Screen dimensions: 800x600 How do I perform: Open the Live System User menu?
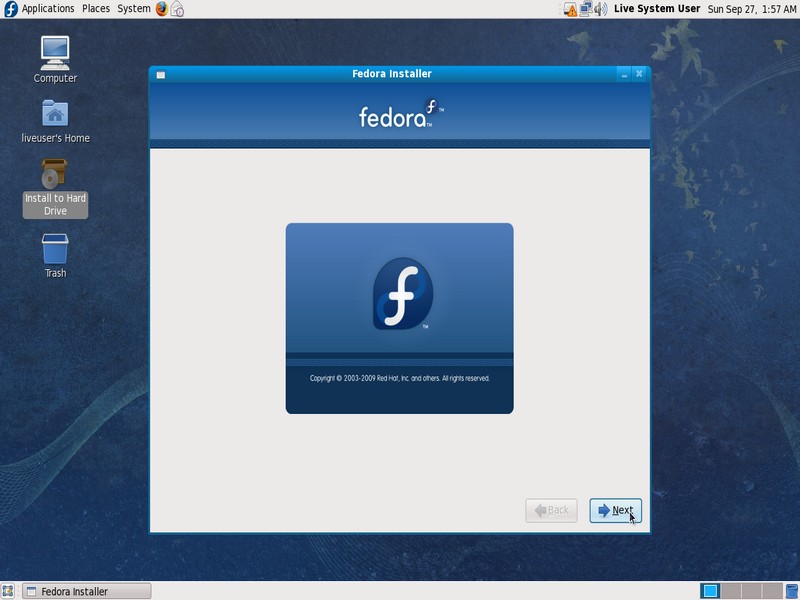coord(657,9)
